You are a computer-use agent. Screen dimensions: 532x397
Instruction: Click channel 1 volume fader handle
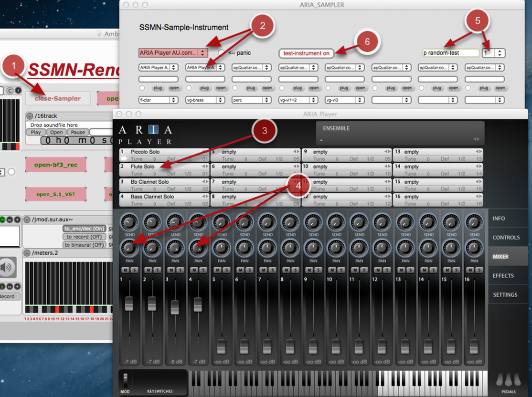(x=129, y=304)
